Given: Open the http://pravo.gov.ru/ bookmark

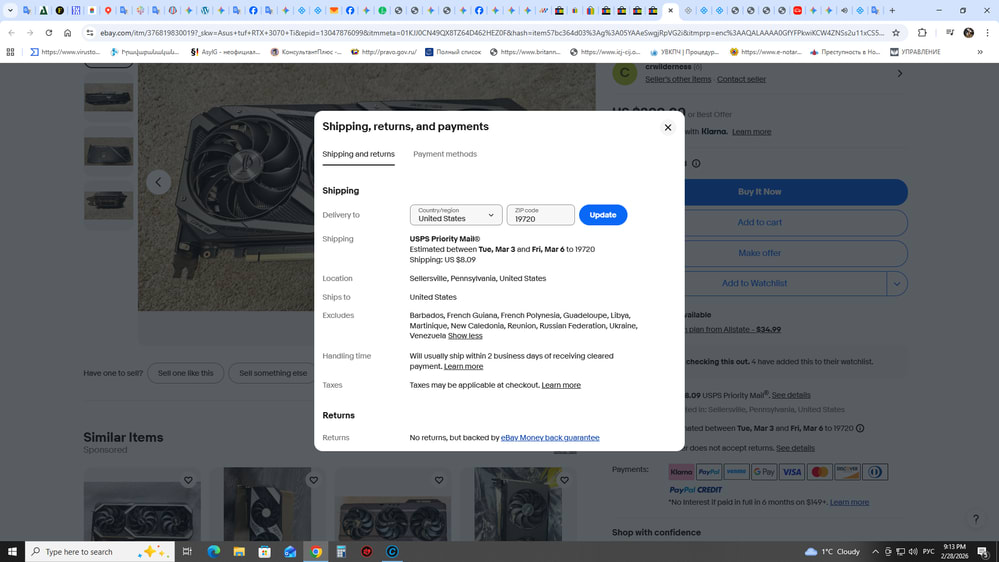Looking at the screenshot, I should pyautogui.click(x=384, y=52).
